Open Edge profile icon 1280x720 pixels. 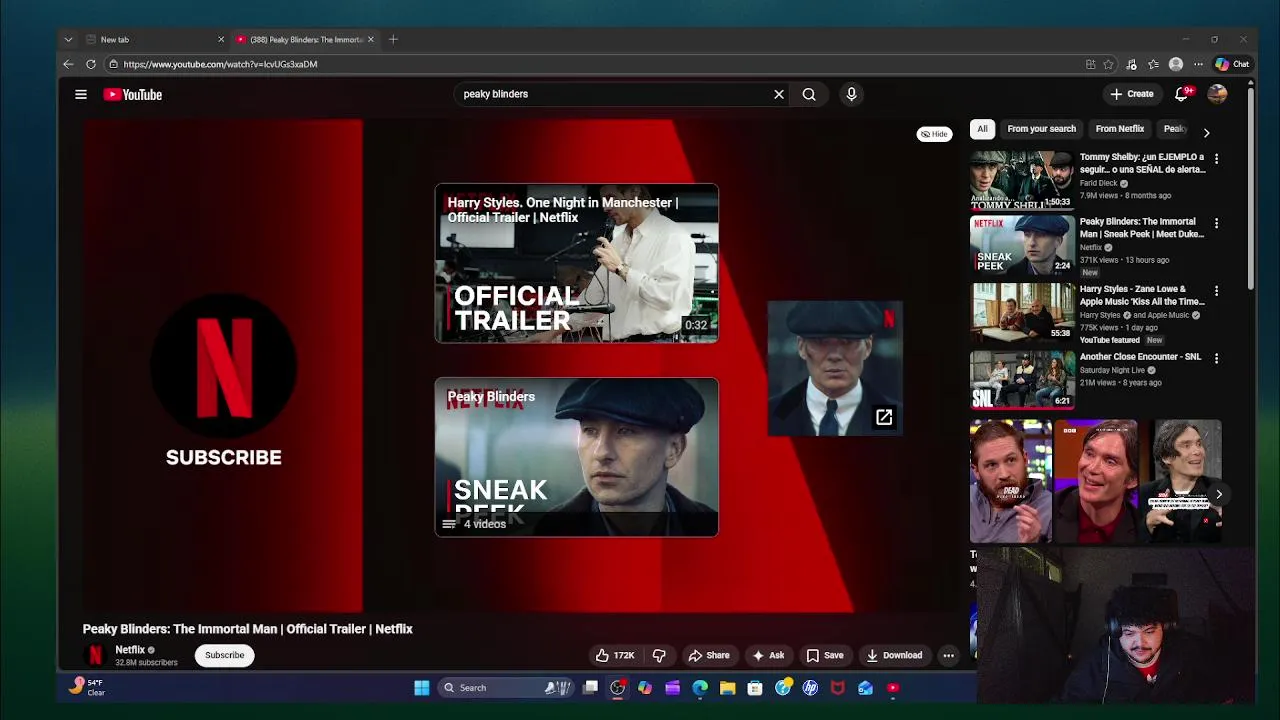click(x=1176, y=64)
